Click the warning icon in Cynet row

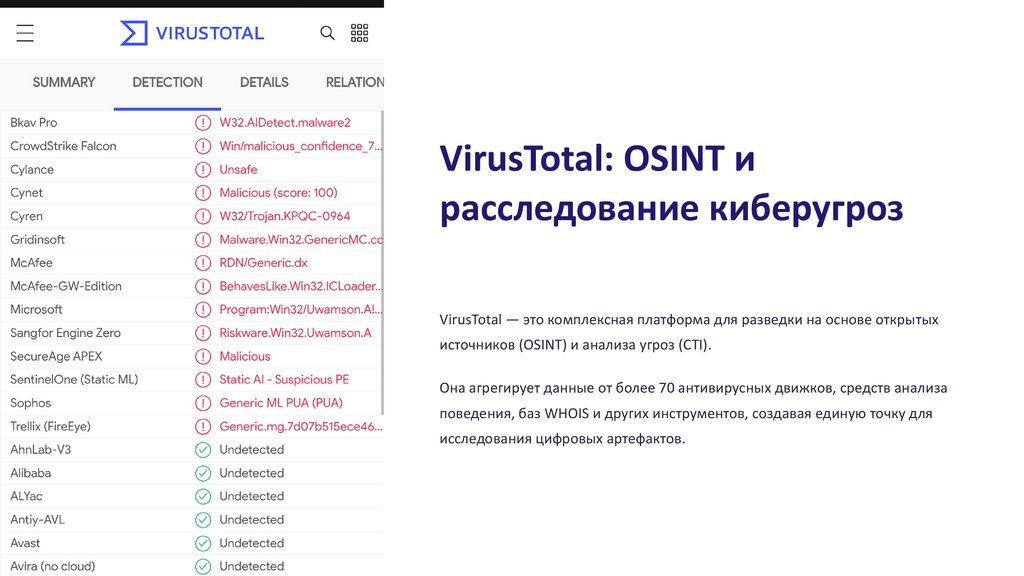203,193
